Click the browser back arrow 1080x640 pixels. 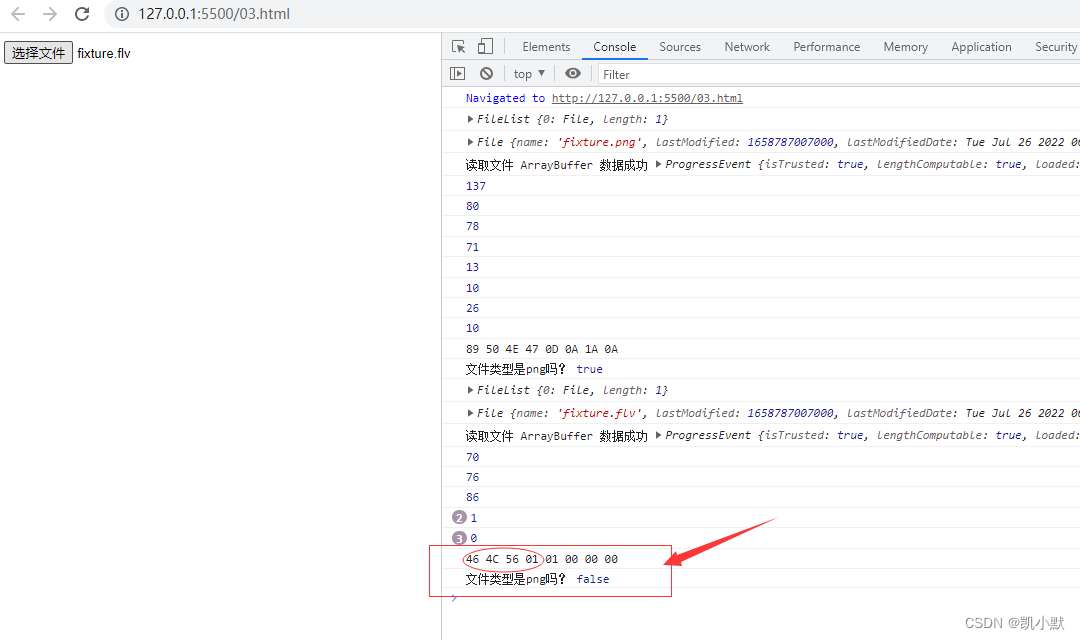point(18,15)
